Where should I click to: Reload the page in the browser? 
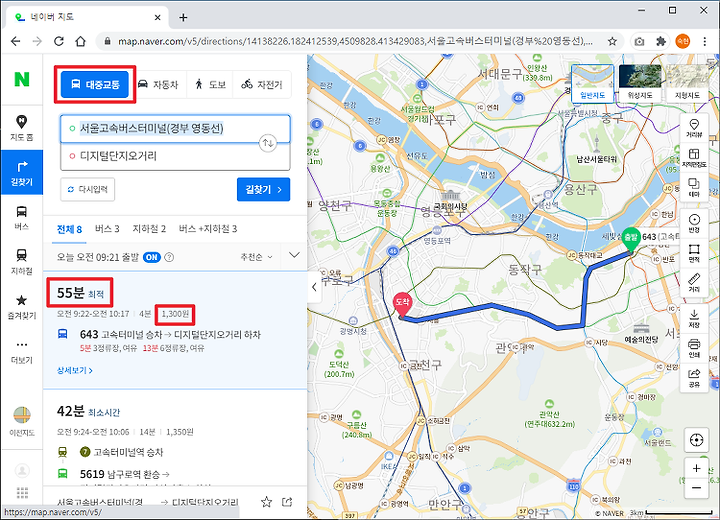[59, 41]
